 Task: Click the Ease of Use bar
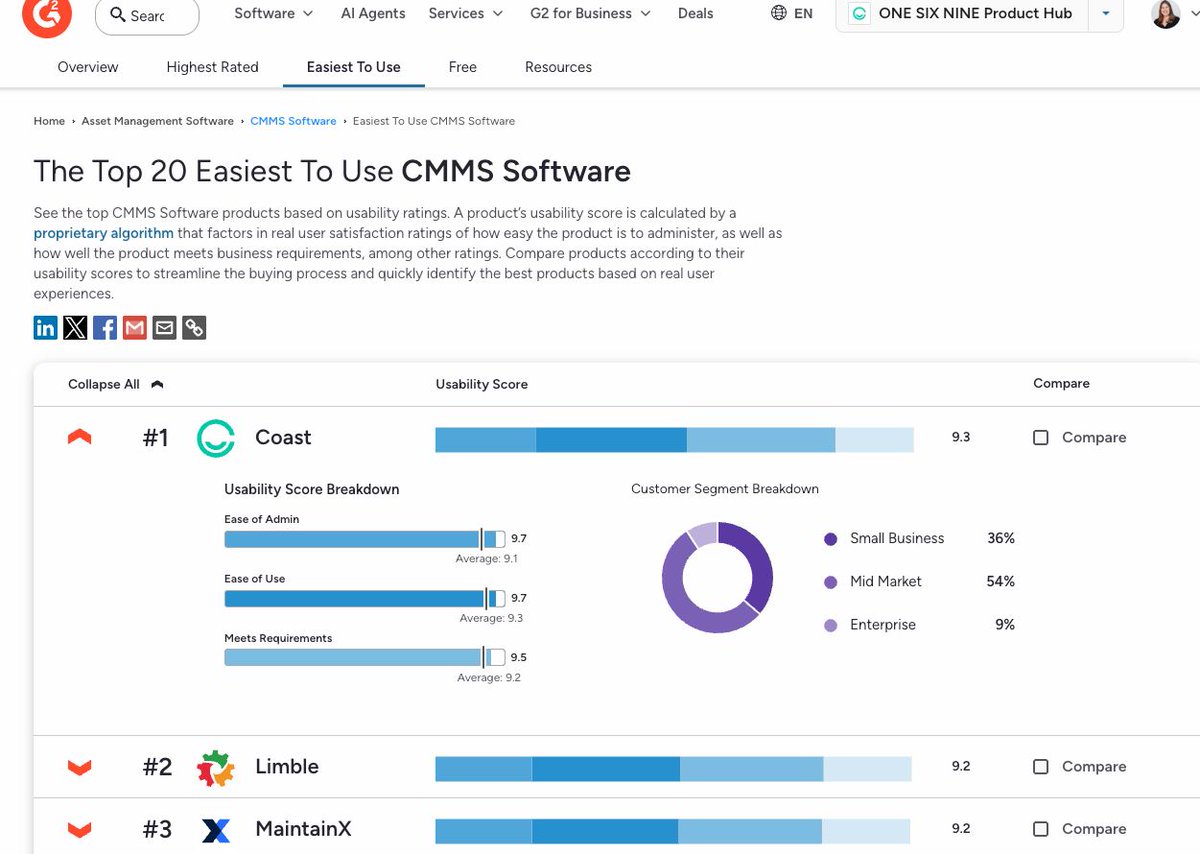click(365, 599)
